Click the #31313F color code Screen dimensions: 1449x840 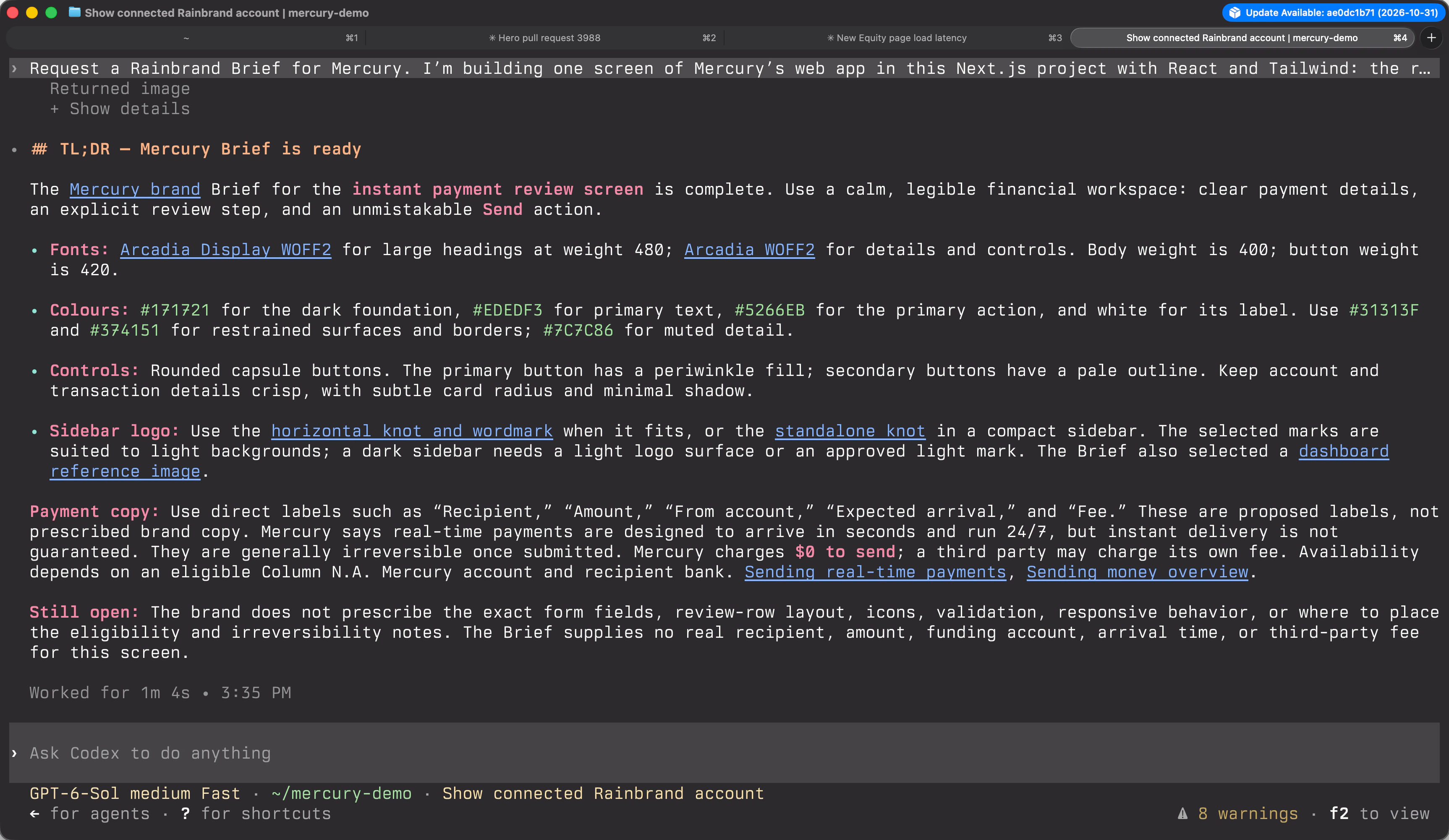[1384, 310]
